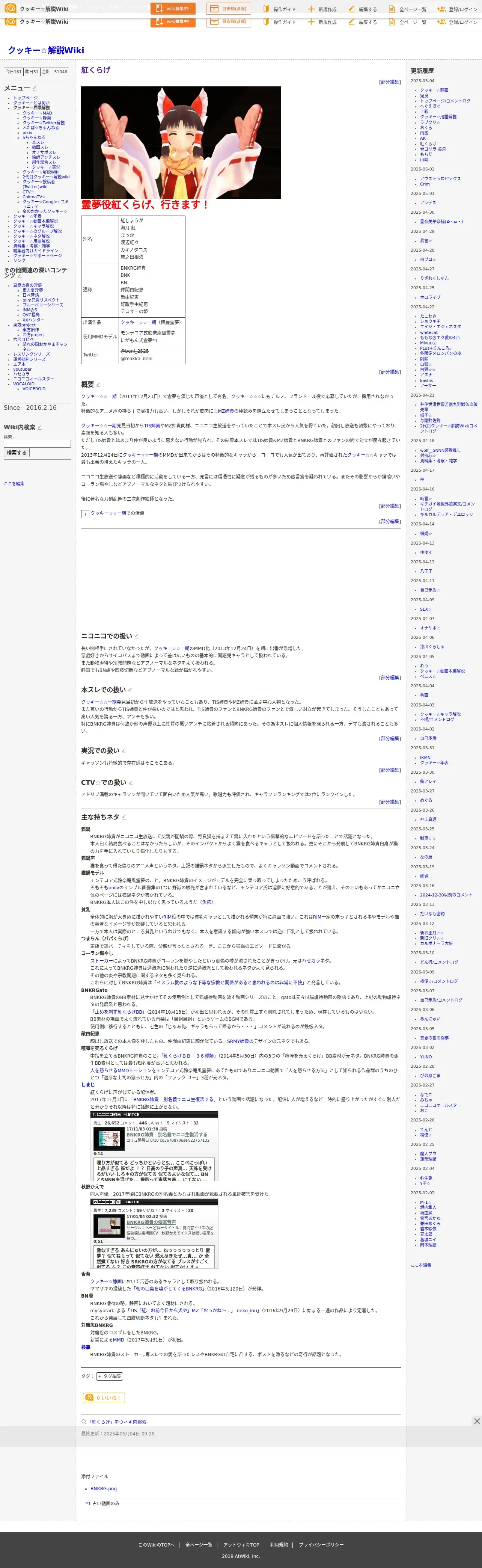The width and height of the screenshot is (482, 1568).
Task: Click the @ icon in the 0 いいね button
Action: 89,1397
